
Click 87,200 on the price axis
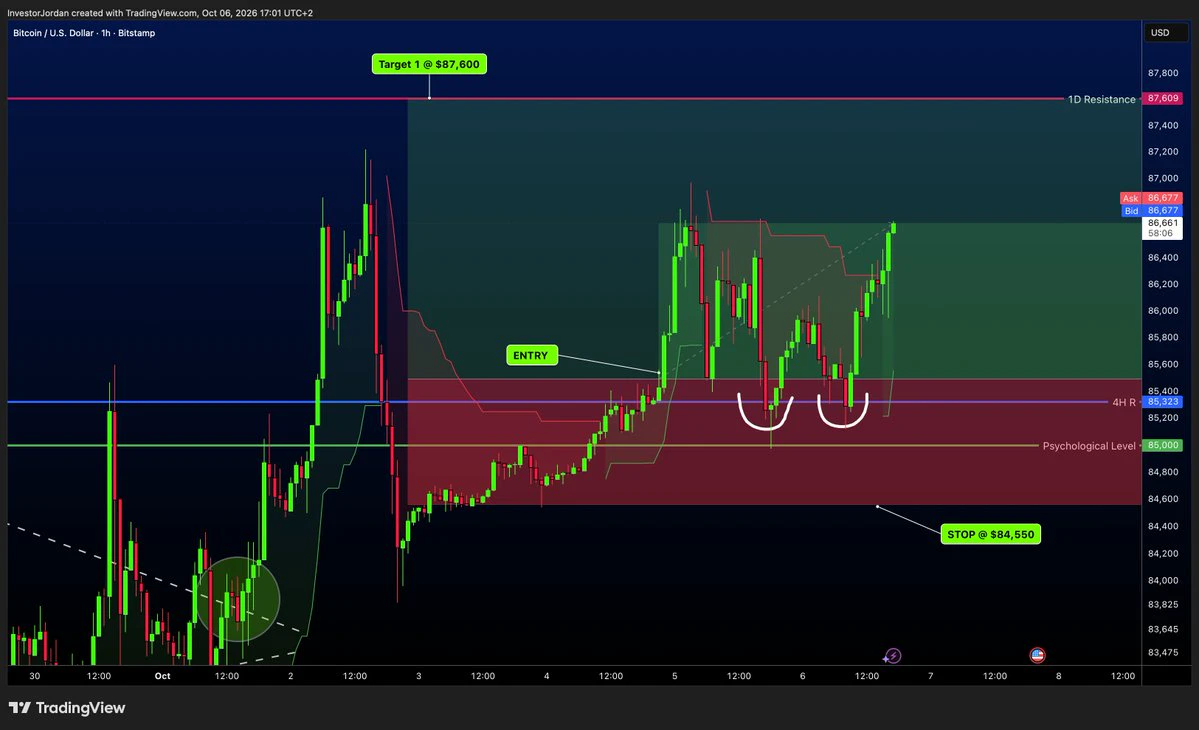point(1162,151)
